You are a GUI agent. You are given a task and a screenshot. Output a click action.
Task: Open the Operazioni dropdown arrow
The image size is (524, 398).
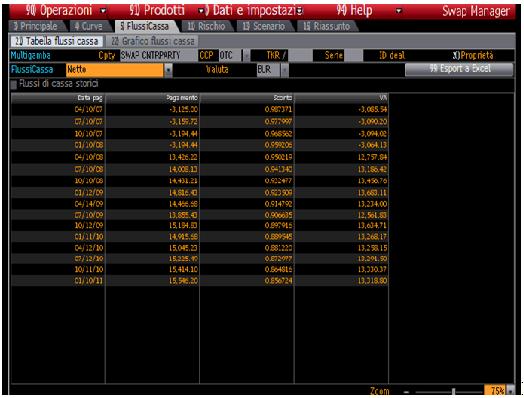103,11
